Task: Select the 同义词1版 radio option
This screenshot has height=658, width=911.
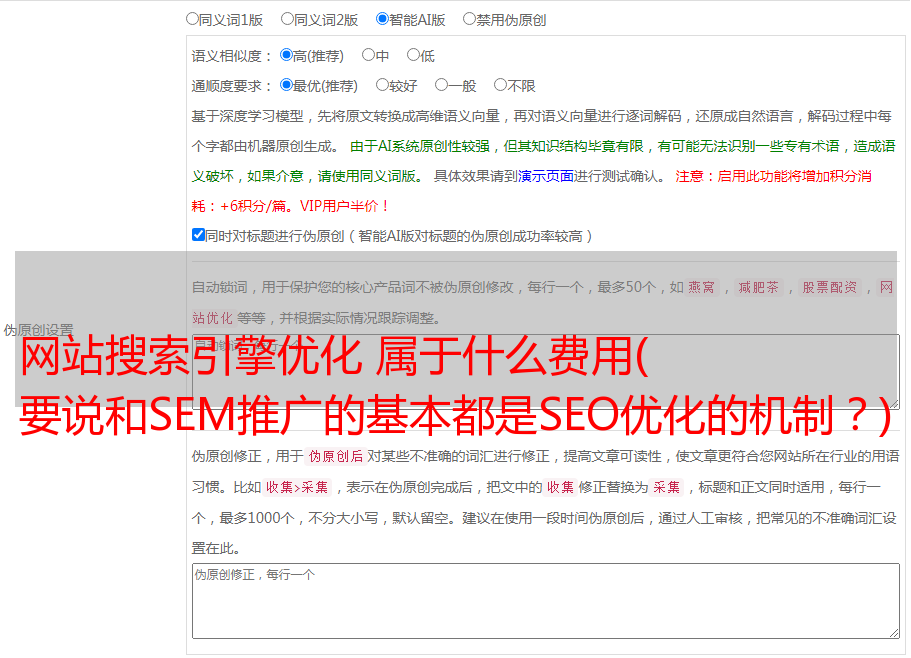Action: pos(192,19)
